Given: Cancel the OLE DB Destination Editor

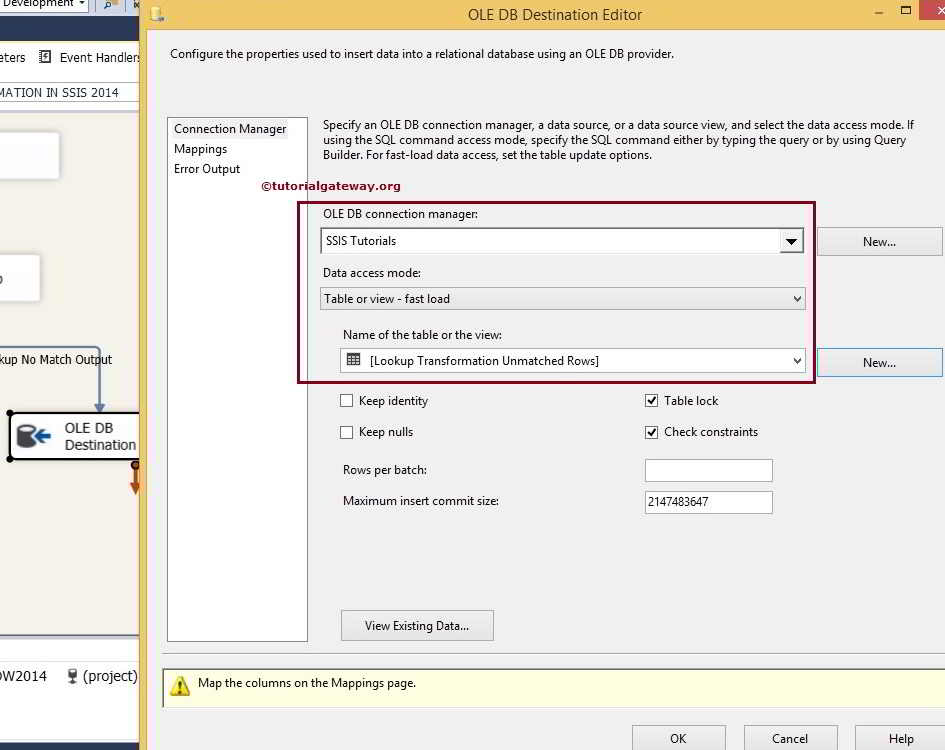Looking at the screenshot, I should [790, 739].
